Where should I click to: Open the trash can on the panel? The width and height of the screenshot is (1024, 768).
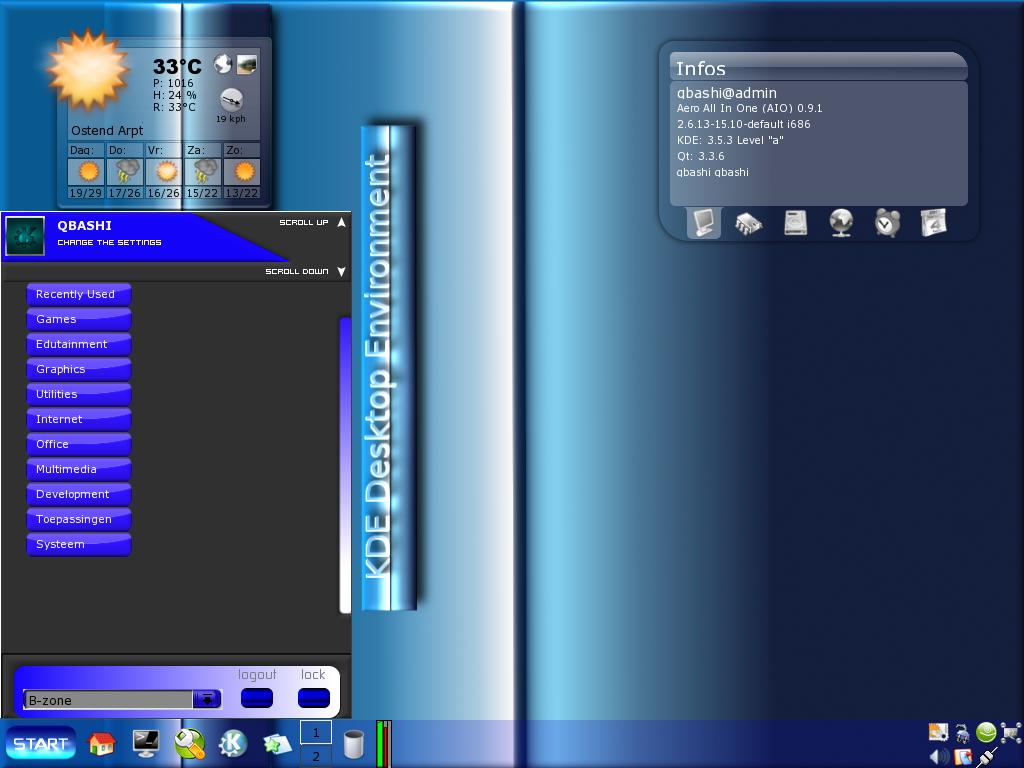click(353, 744)
